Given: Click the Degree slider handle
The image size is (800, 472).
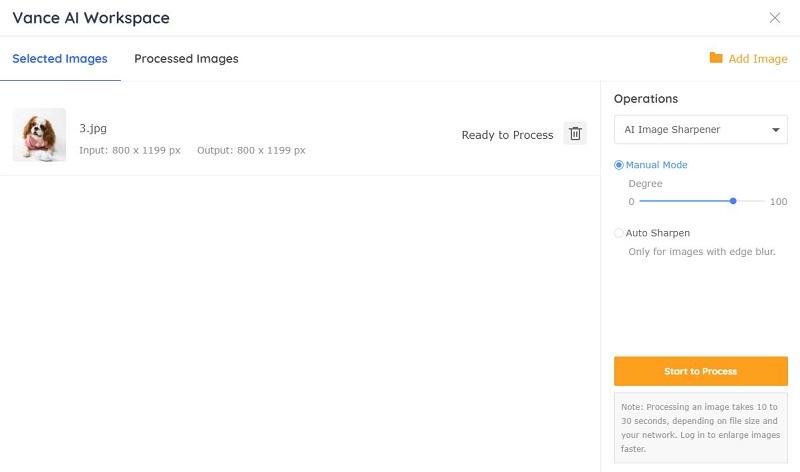Looking at the screenshot, I should point(733,201).
